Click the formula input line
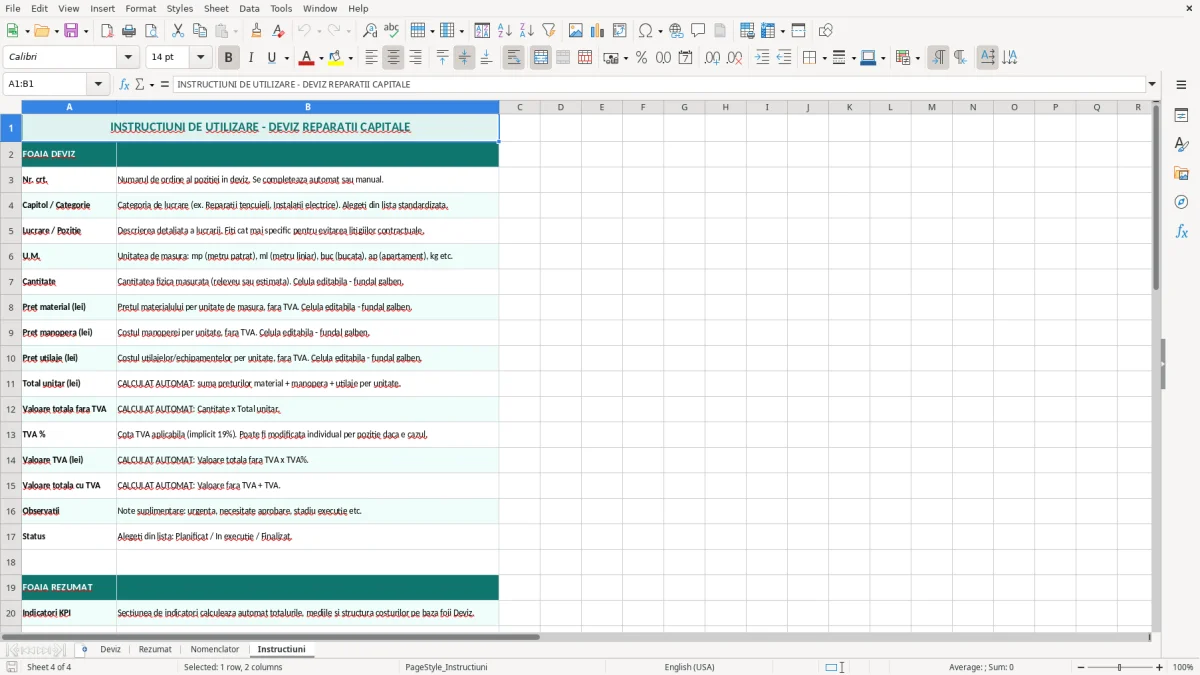 (x=659, y=84)
